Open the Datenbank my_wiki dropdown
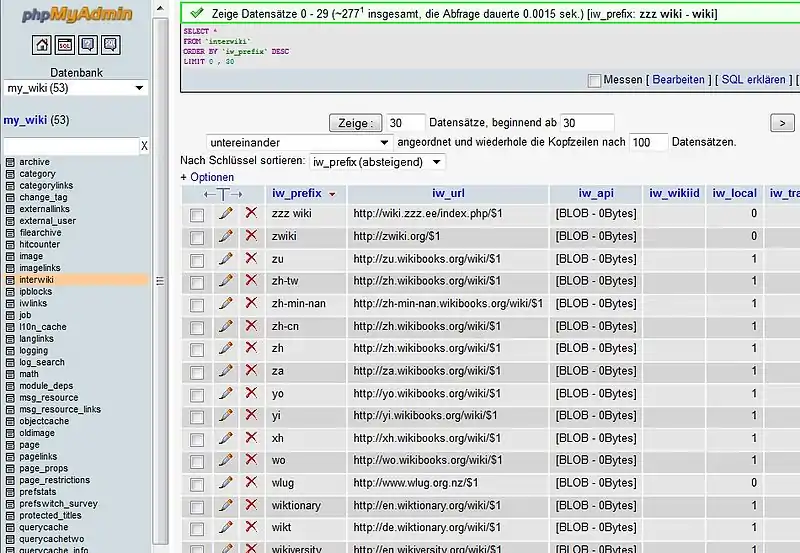 click(76, 88)
